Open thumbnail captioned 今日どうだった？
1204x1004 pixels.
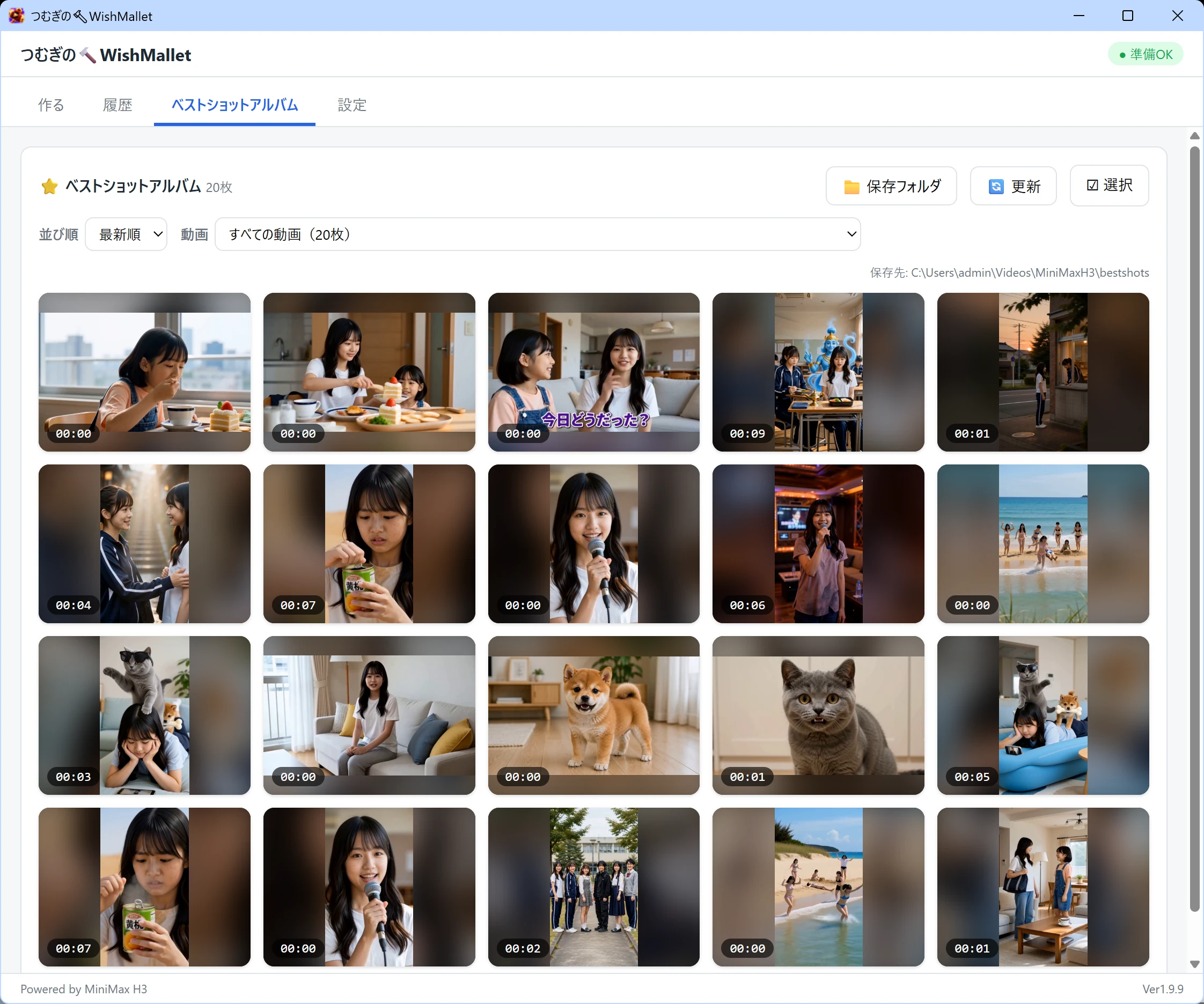(x=593, y=372)
